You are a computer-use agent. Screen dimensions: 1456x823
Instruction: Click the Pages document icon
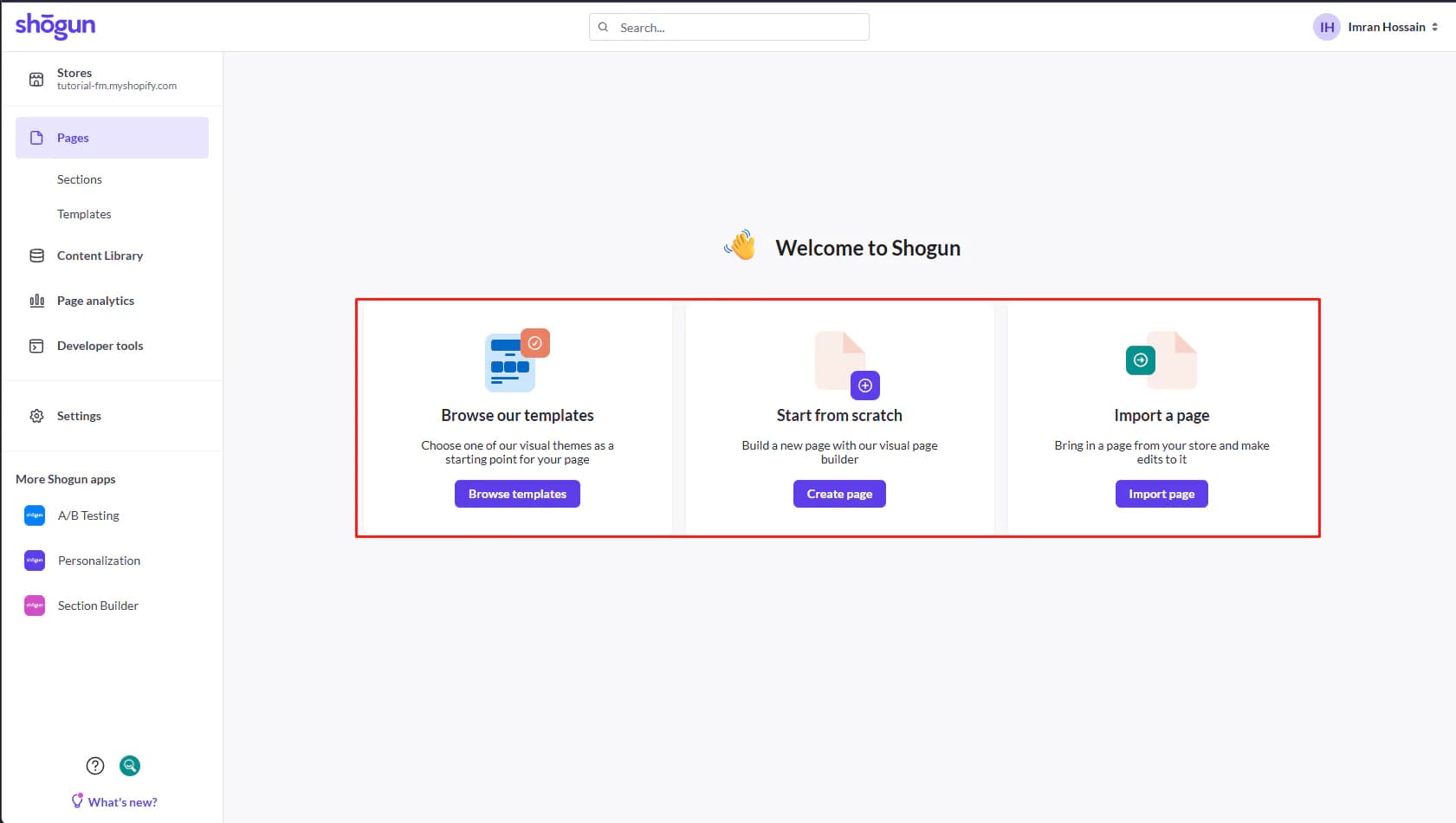pyautogui.click(x=36, y=138)
